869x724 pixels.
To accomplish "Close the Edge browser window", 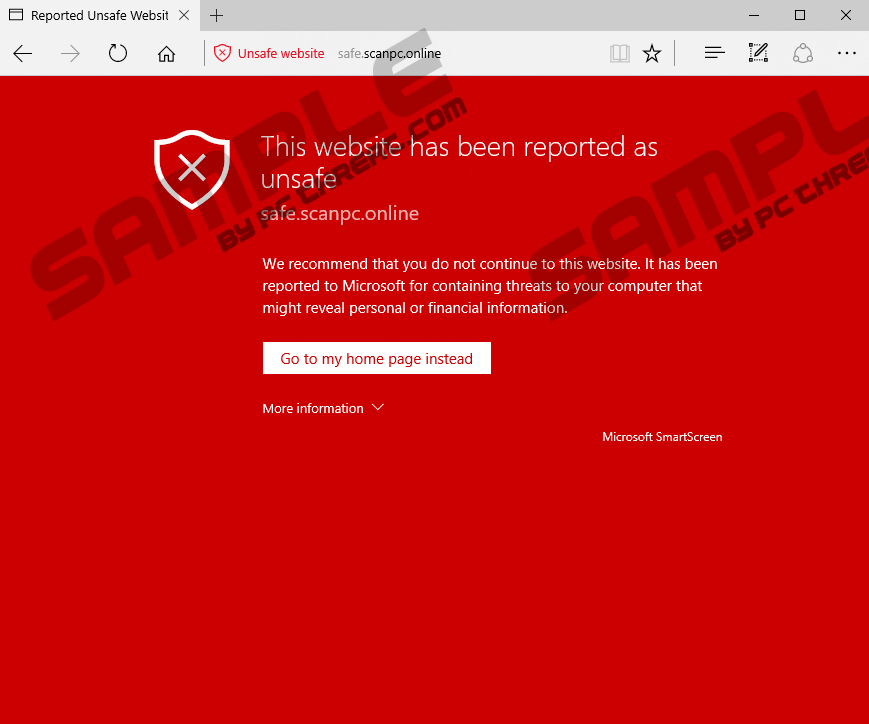I will pyautogui.click(x=846, y=16).
